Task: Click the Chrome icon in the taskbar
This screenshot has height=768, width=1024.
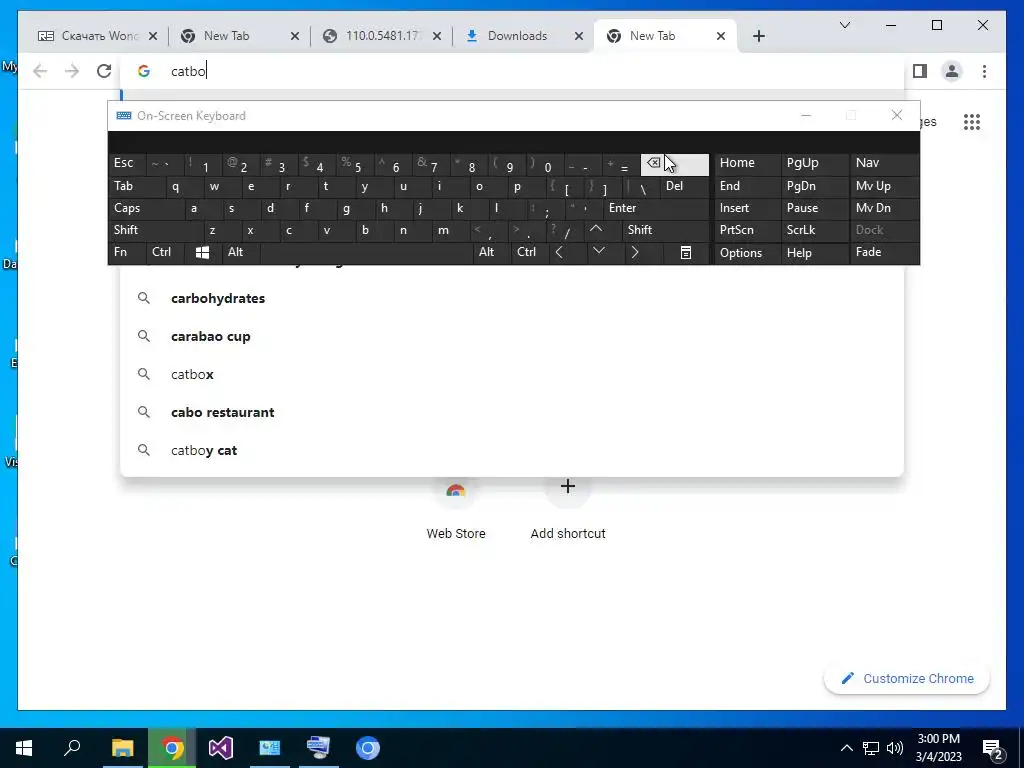Action: (x=172, y=748)
